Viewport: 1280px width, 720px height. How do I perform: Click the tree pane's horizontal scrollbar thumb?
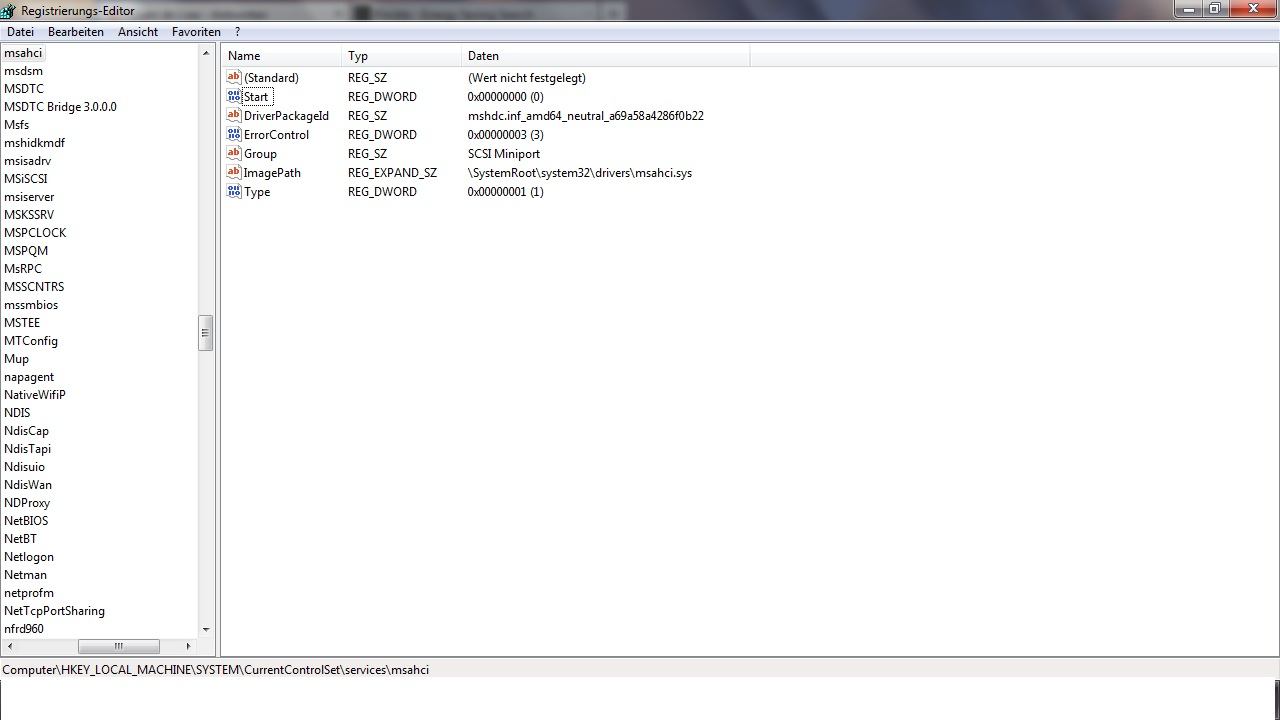(118, 646)
